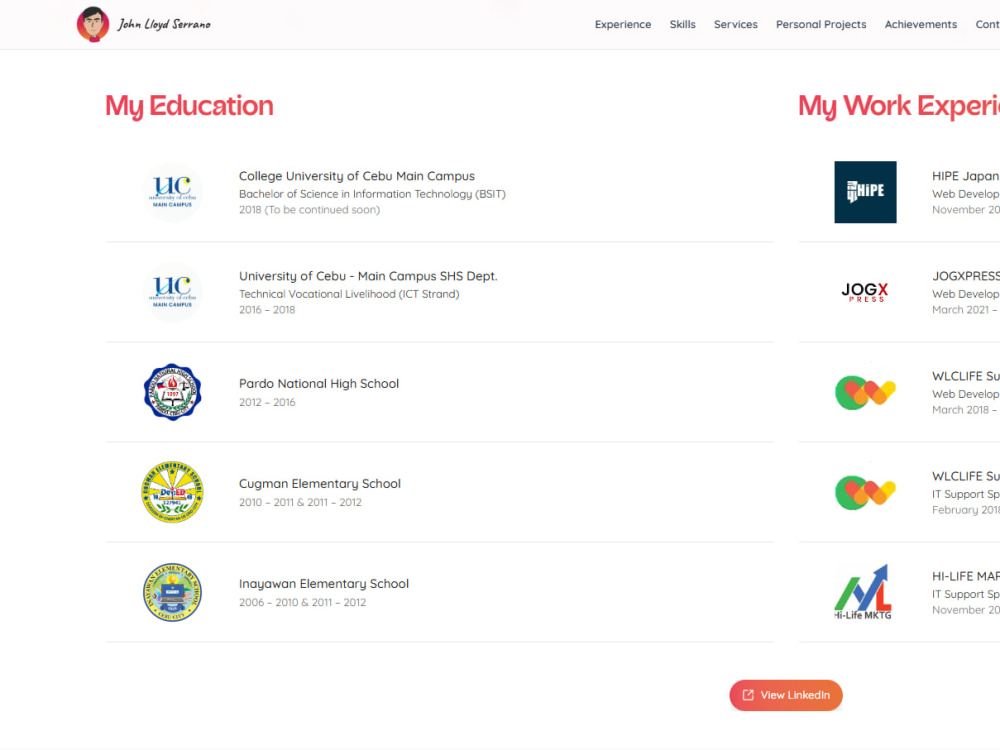
Task: Click the Pardo National High School seal
Action: [172, 392]
